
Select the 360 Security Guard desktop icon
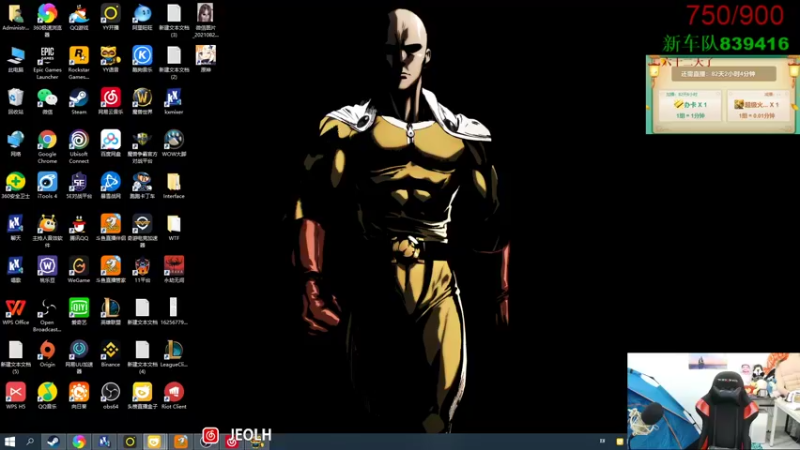pos(15,185)
